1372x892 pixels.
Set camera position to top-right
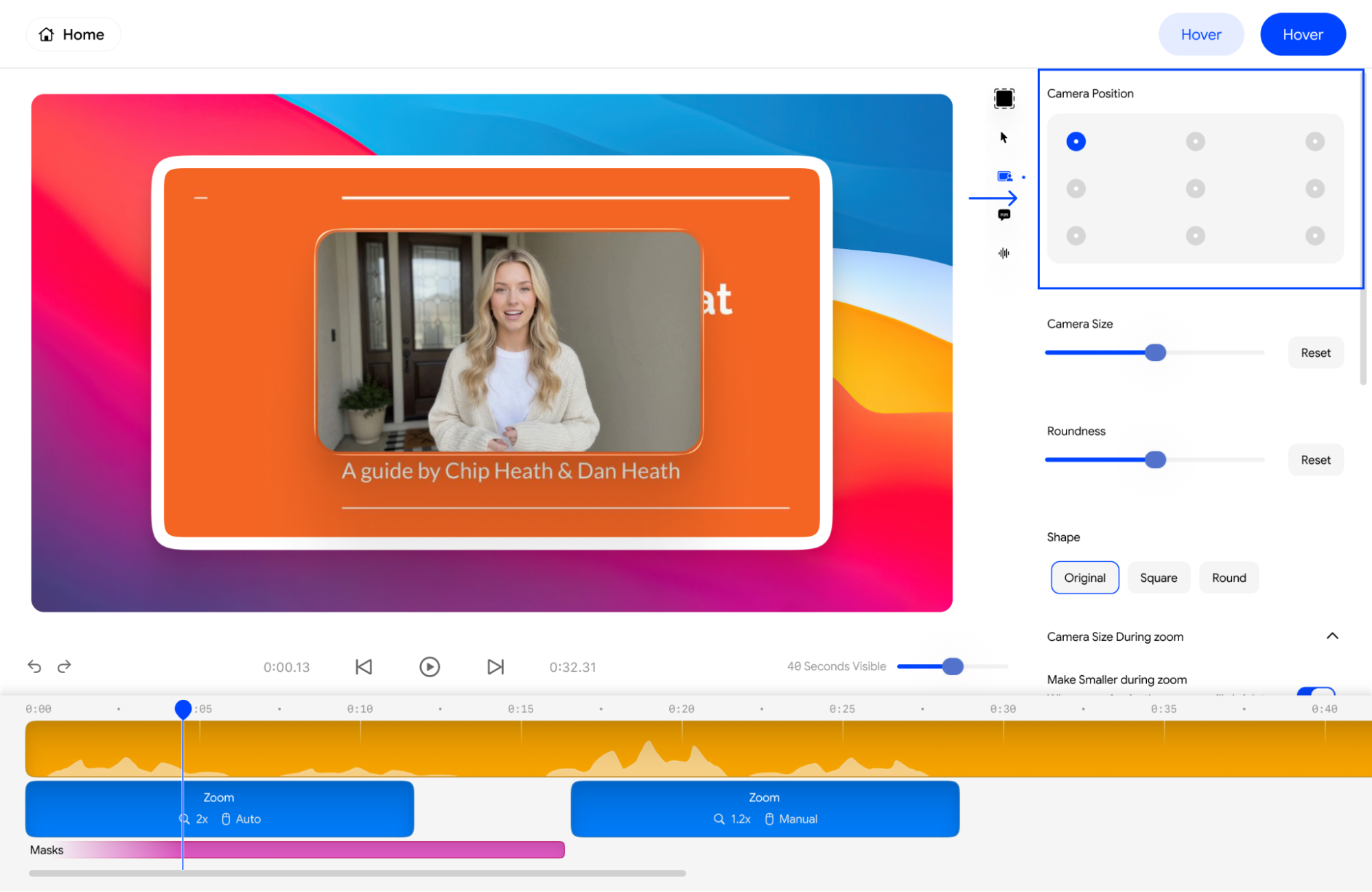[x=1314, y=141]
